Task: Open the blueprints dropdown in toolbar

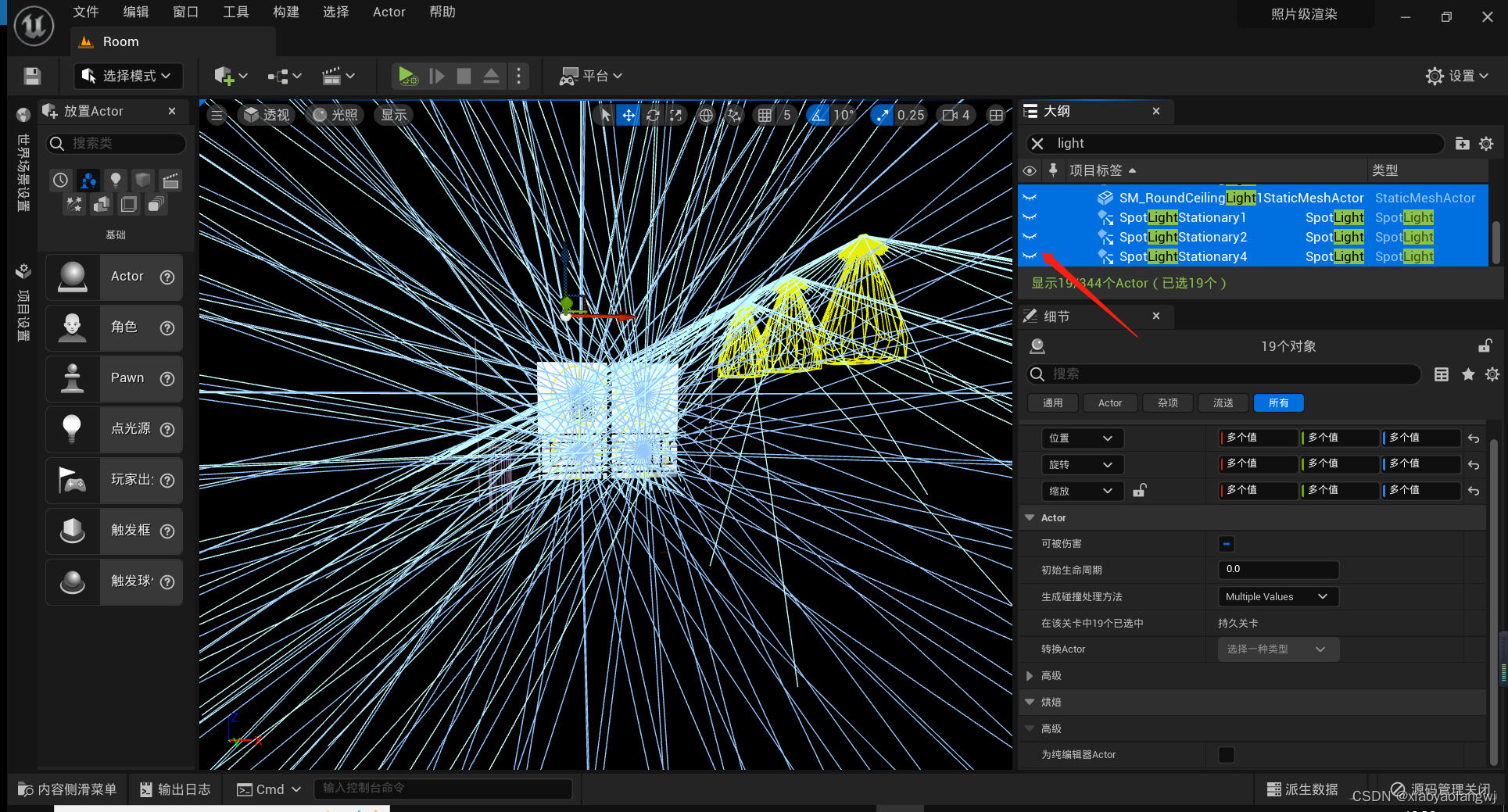Action: point(285,76)
